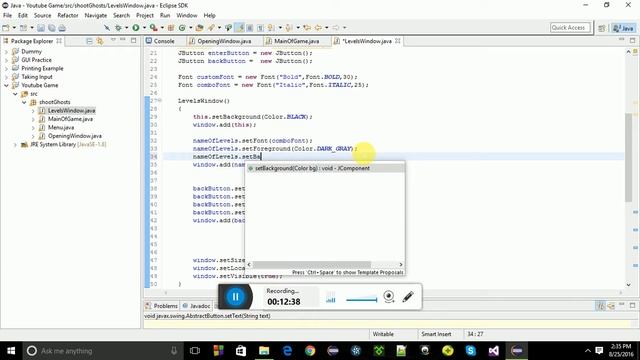Open Skype from the taskbar

pyautogui.click(x=471, y=351)
